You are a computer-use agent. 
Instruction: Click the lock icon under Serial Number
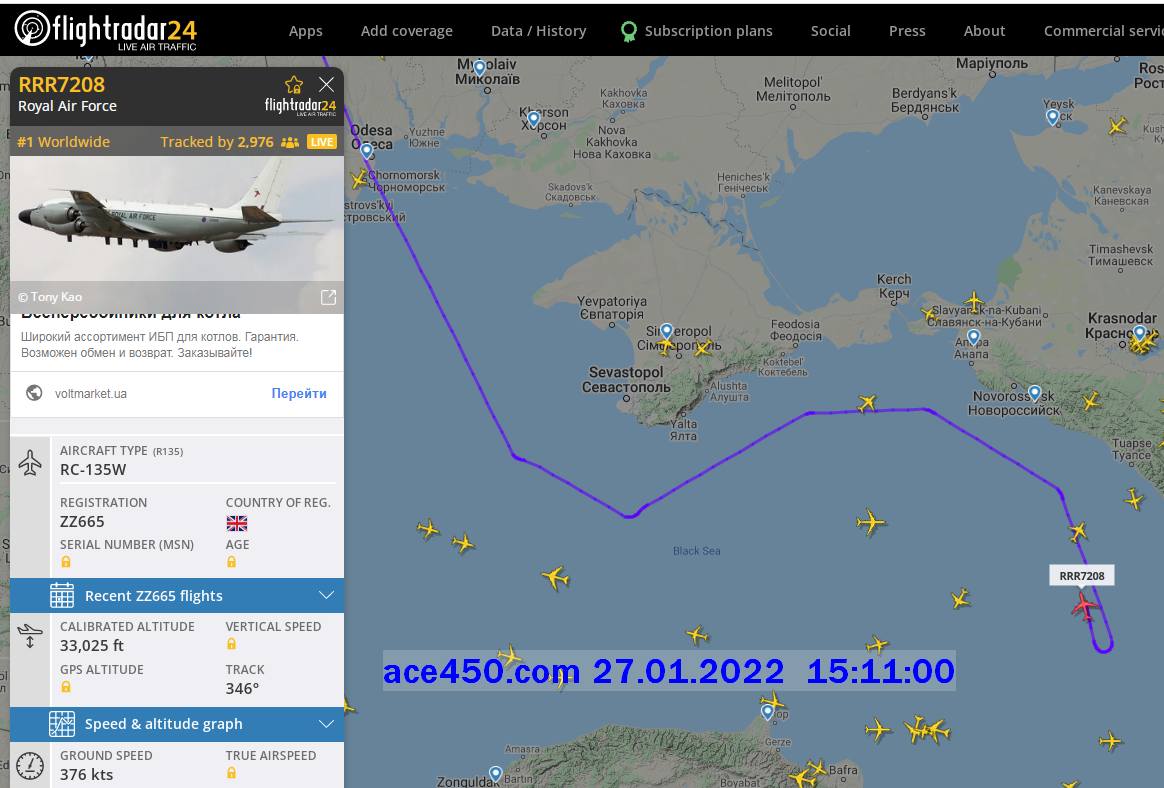[x=66, y=562]
